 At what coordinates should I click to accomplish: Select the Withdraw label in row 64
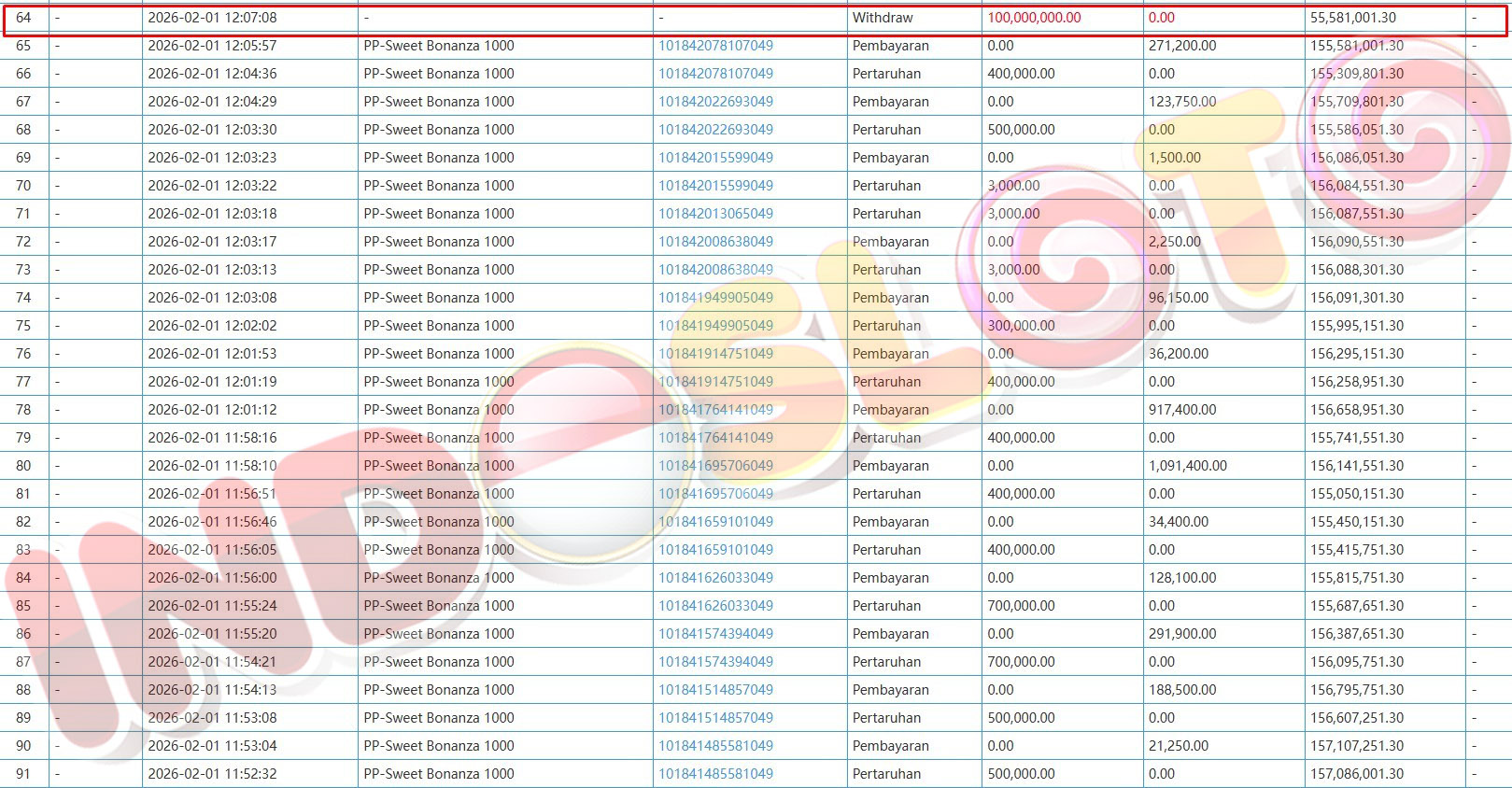(883, 18)
